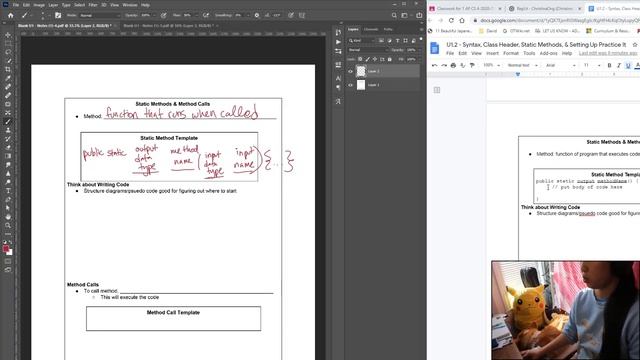The image size is (640, 360).
Task: Toggle airbrush build-up button
Action: tap(206, 16)
